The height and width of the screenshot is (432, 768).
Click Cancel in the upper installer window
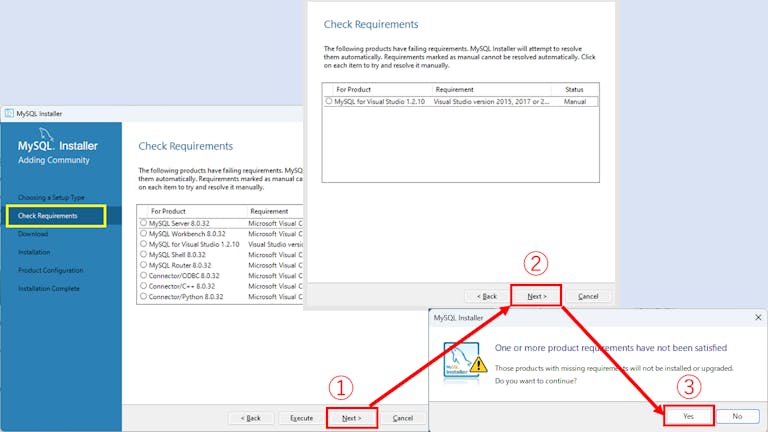pos(588,296)
